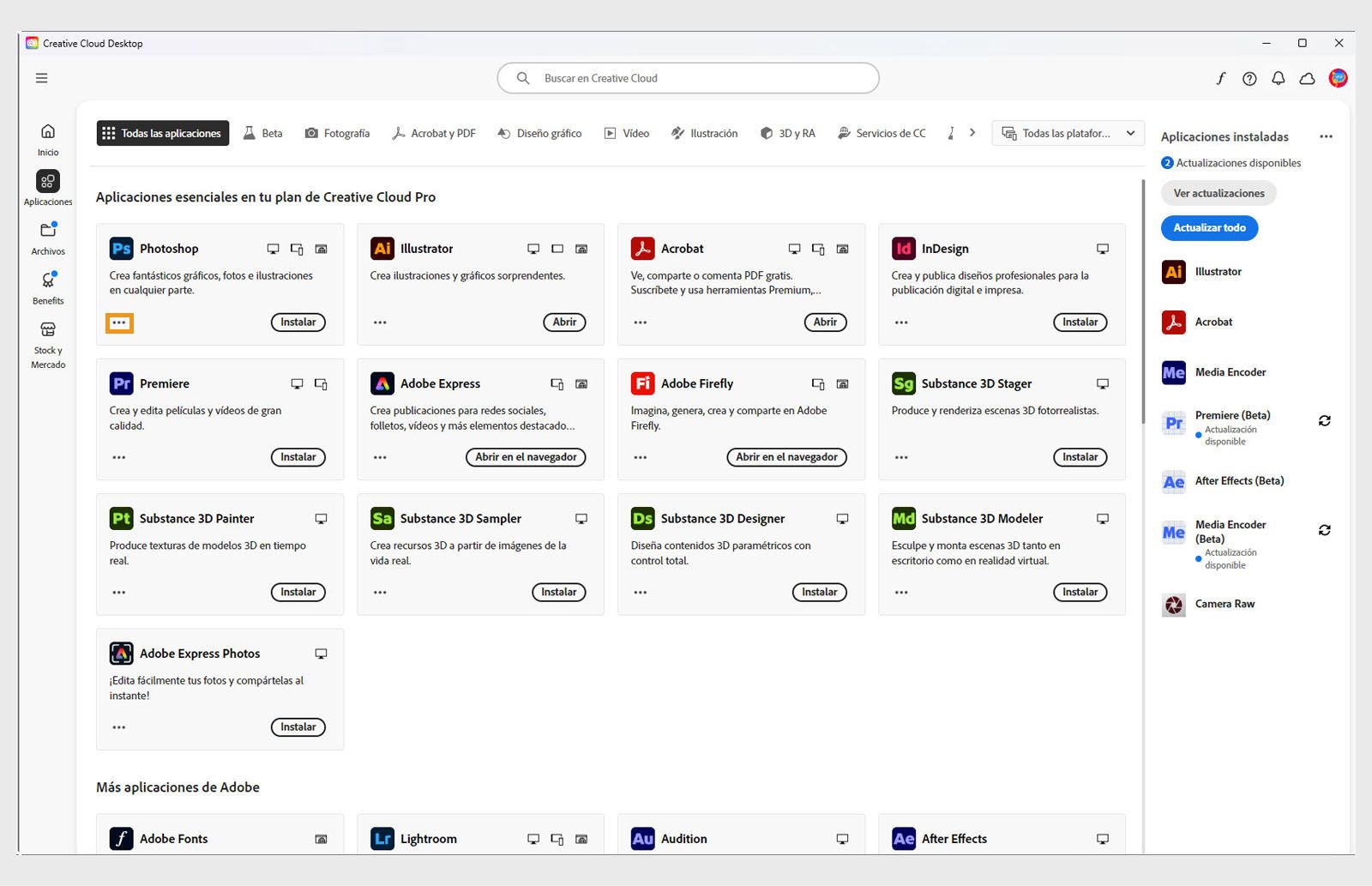Viewport: 1372px width, 886px height.
Task: Update Premiere (Beta) with refresh icon
Action: 1325,420
